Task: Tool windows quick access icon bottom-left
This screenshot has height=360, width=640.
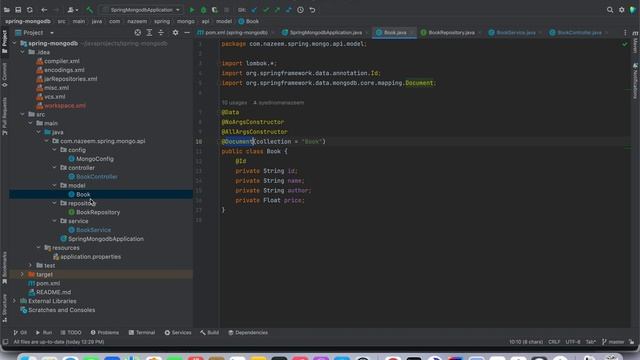Action: (5, 342)
